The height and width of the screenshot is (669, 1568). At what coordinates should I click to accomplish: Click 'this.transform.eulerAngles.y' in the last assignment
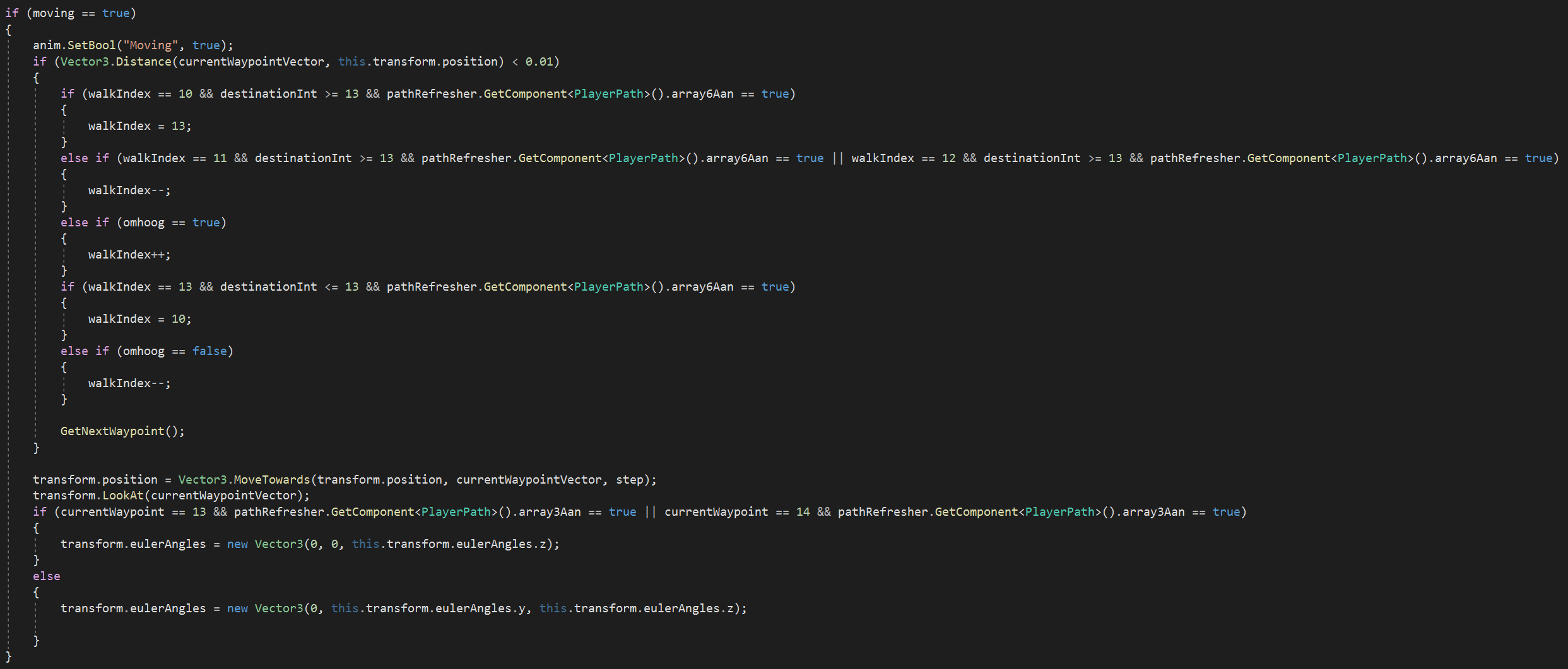pos(428,608)
